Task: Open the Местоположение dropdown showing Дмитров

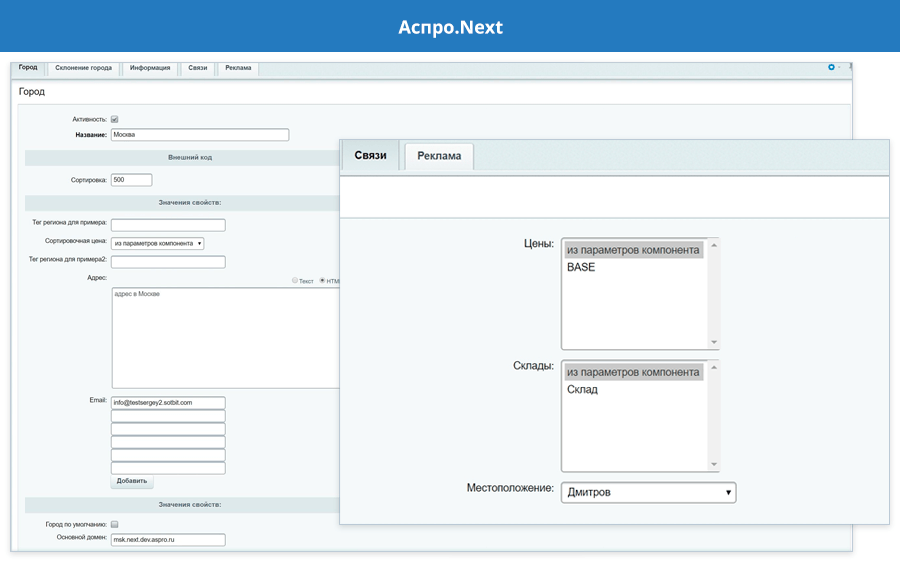Action: click(x=649, y=492)
